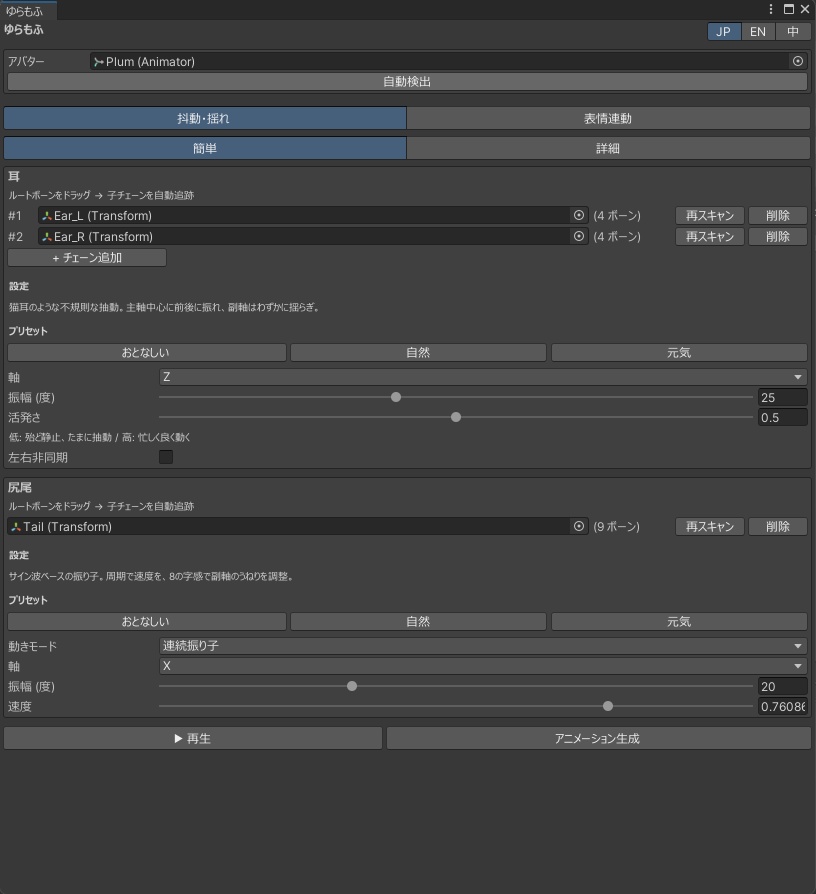Click the Tail transform icon
This screenshot has width=816, height=894.
[x=16, y=526]
